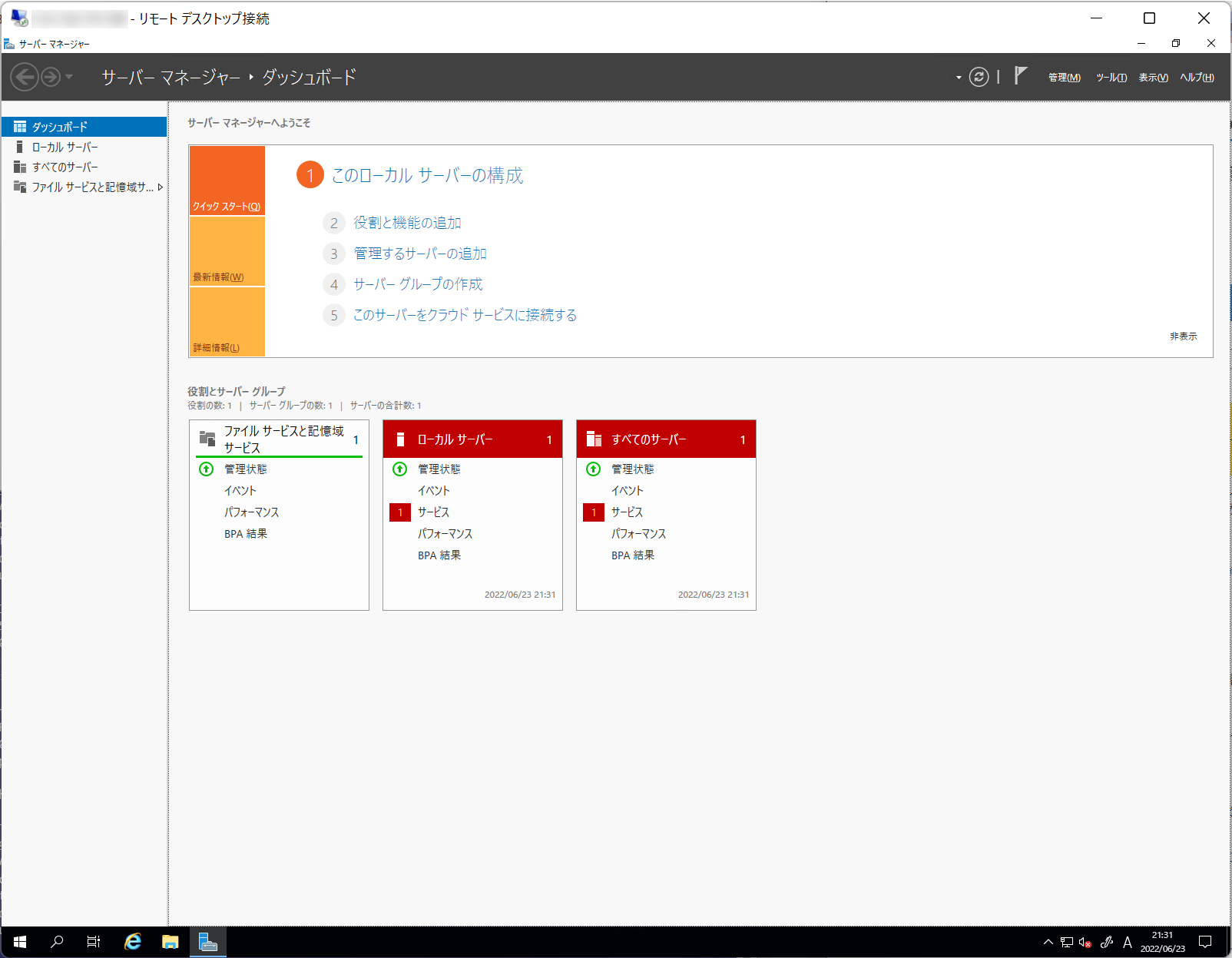The height and width of the screenshot is (958, 1232).
Task: Launch Internet Explorer from taskbar
Action: (133, 942)
